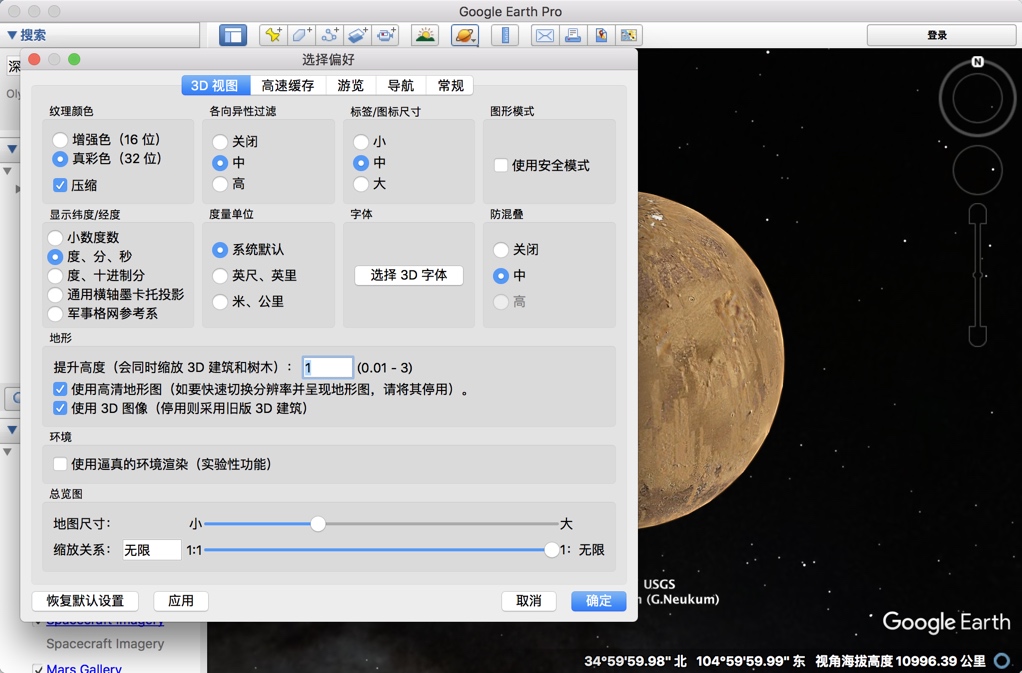Click the Save Image toolbar icon
The height and width of the screenshot is (673, 1022).
point(601,35)
